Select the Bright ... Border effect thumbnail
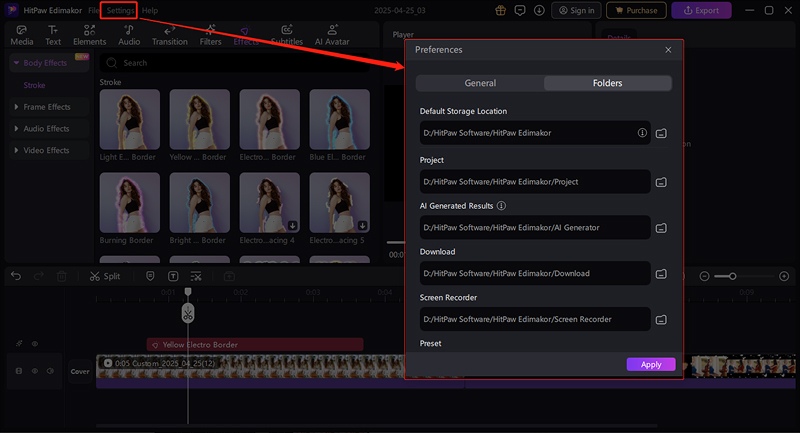Screen dimensions: 800x433 pos(199,202)
